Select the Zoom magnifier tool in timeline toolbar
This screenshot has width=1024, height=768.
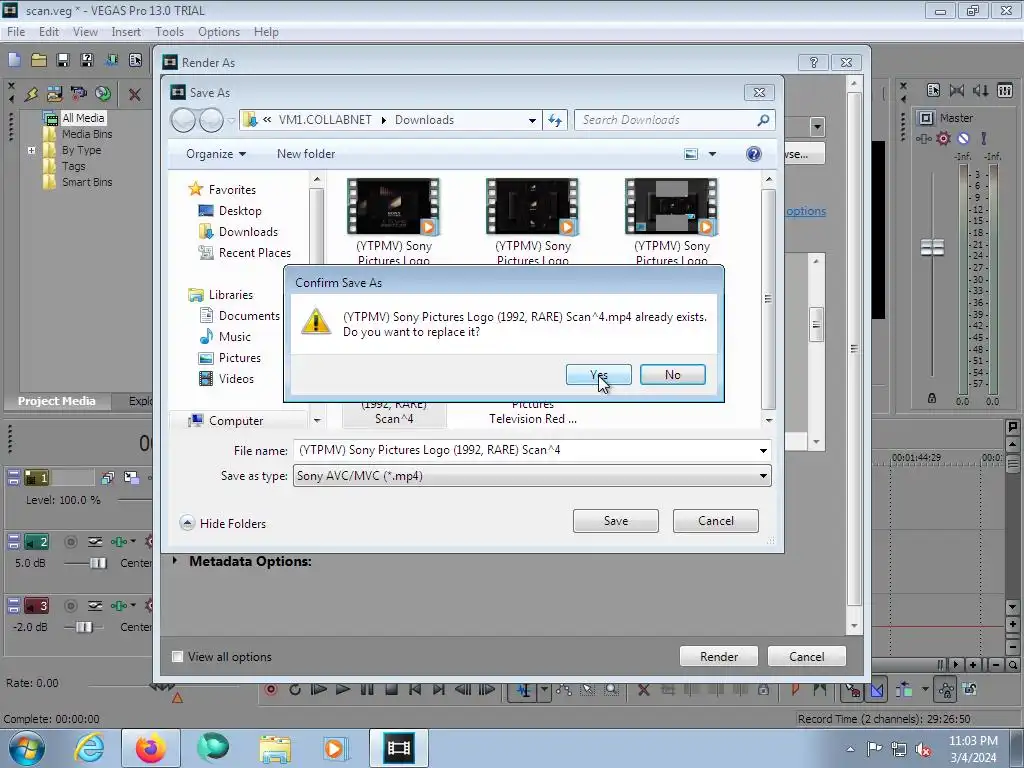pos(611,690)
